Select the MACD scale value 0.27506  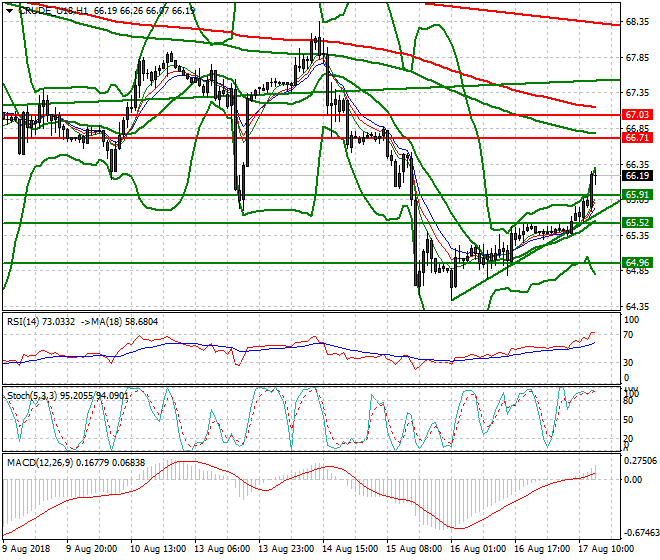640,461
